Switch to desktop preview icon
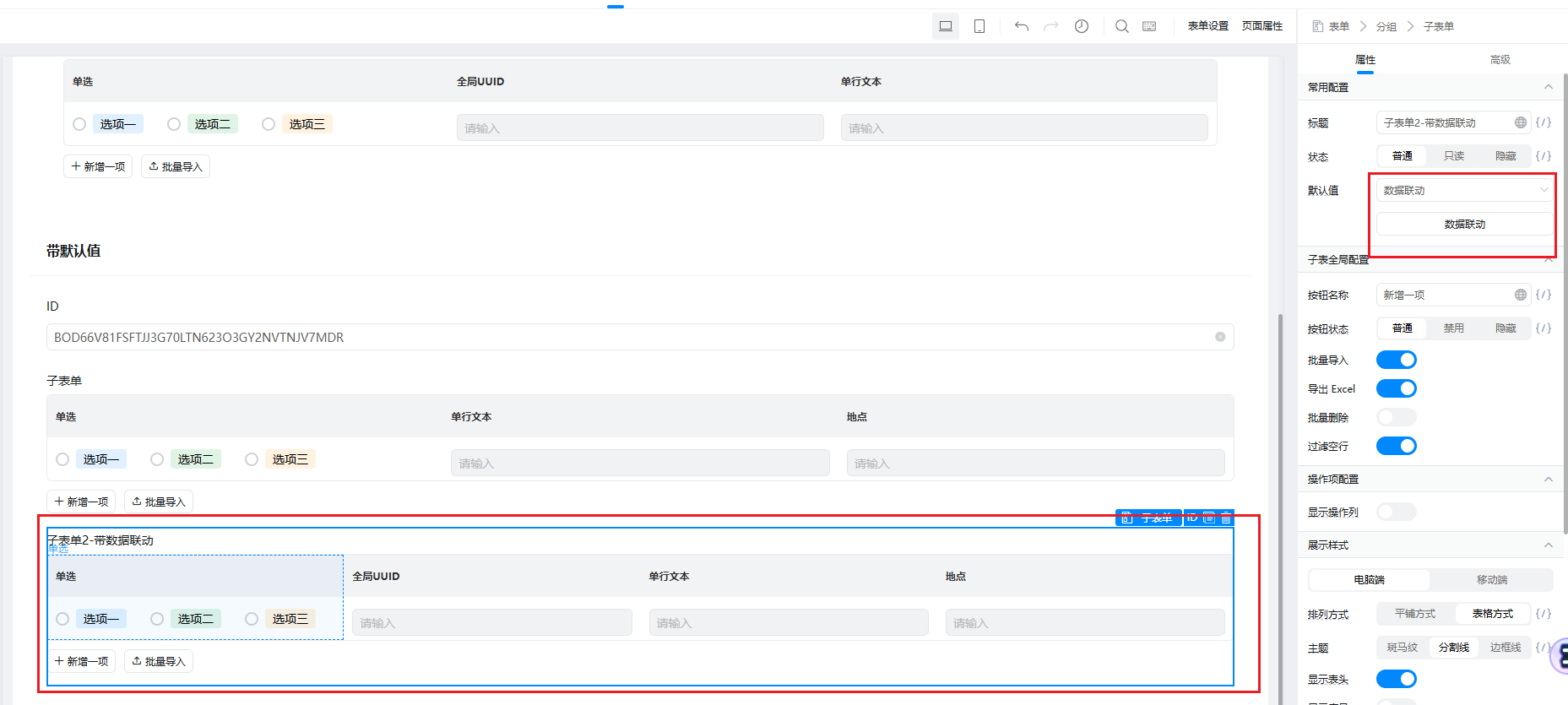Viewport: 1568px width, 705px height. coord(946,26)
